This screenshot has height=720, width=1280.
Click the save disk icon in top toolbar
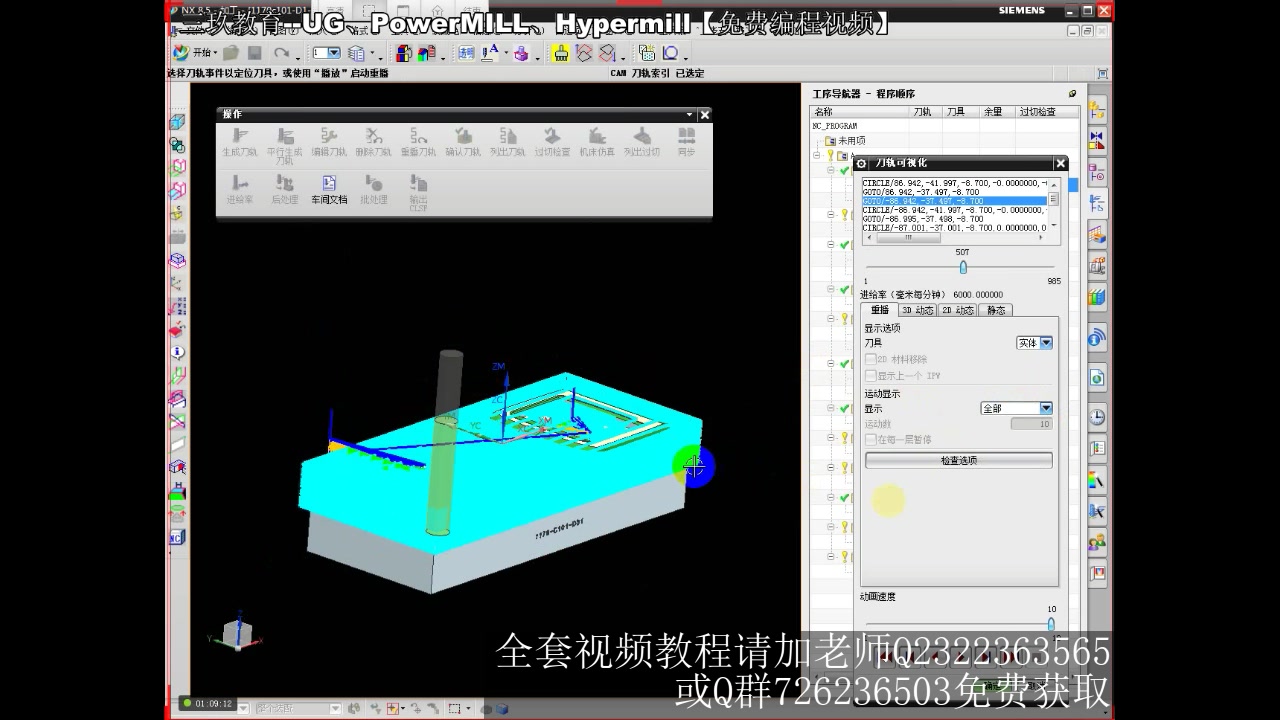coord(255,53)
